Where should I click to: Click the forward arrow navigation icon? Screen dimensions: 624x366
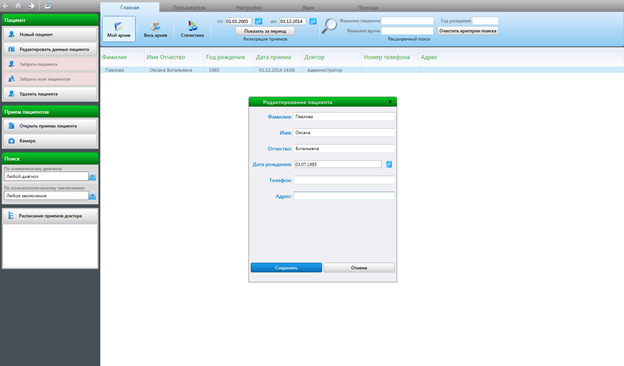click(x=31, y=6)
